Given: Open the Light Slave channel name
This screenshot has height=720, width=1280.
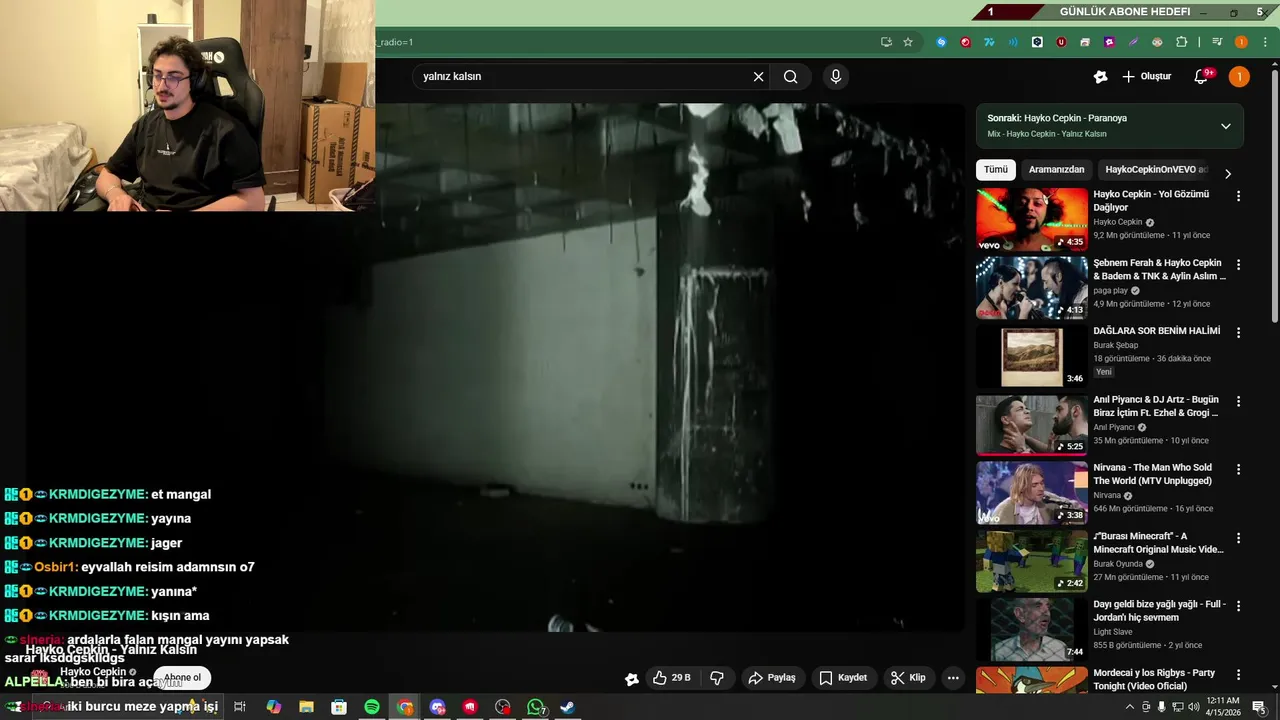Looking at the screenshot, I should [x=1113, y=632].
